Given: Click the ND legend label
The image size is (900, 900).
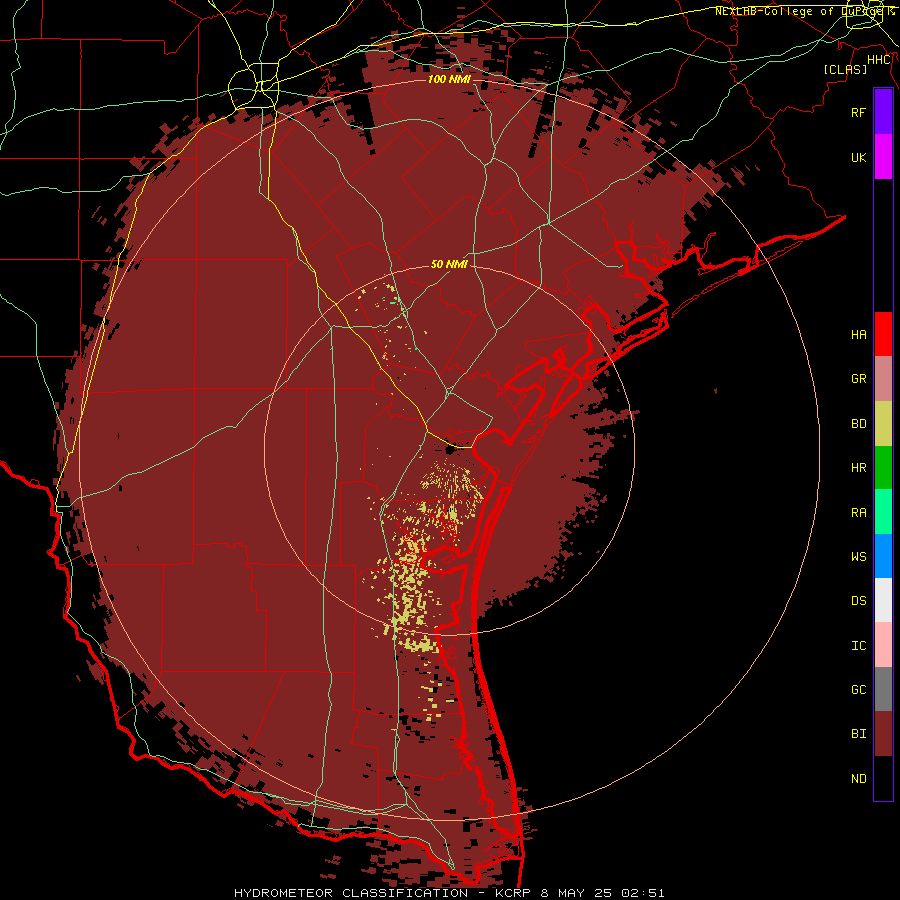Looking at the screenshot, I should (x=858, y=779).
